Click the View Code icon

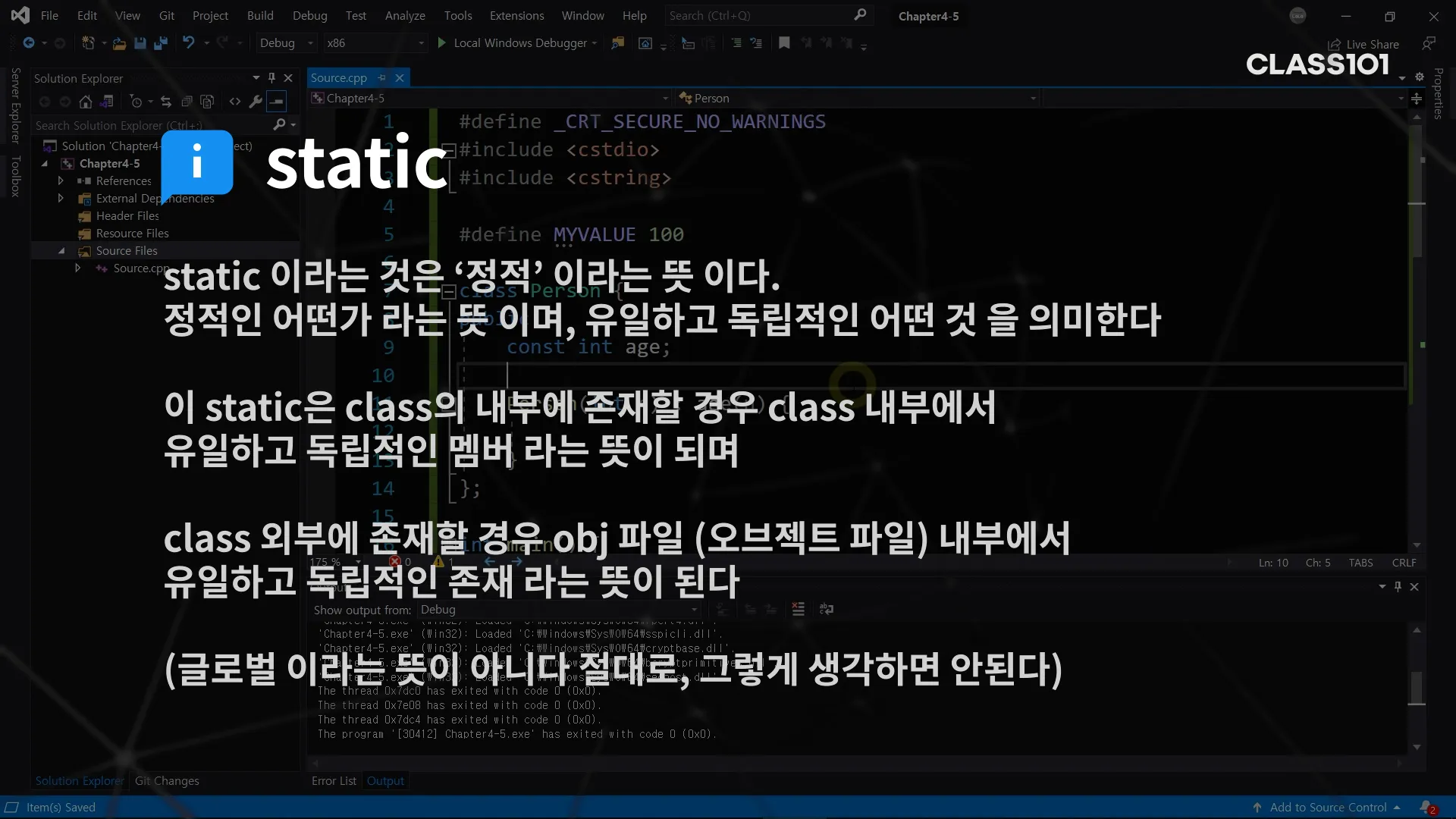tap(235, 102)
